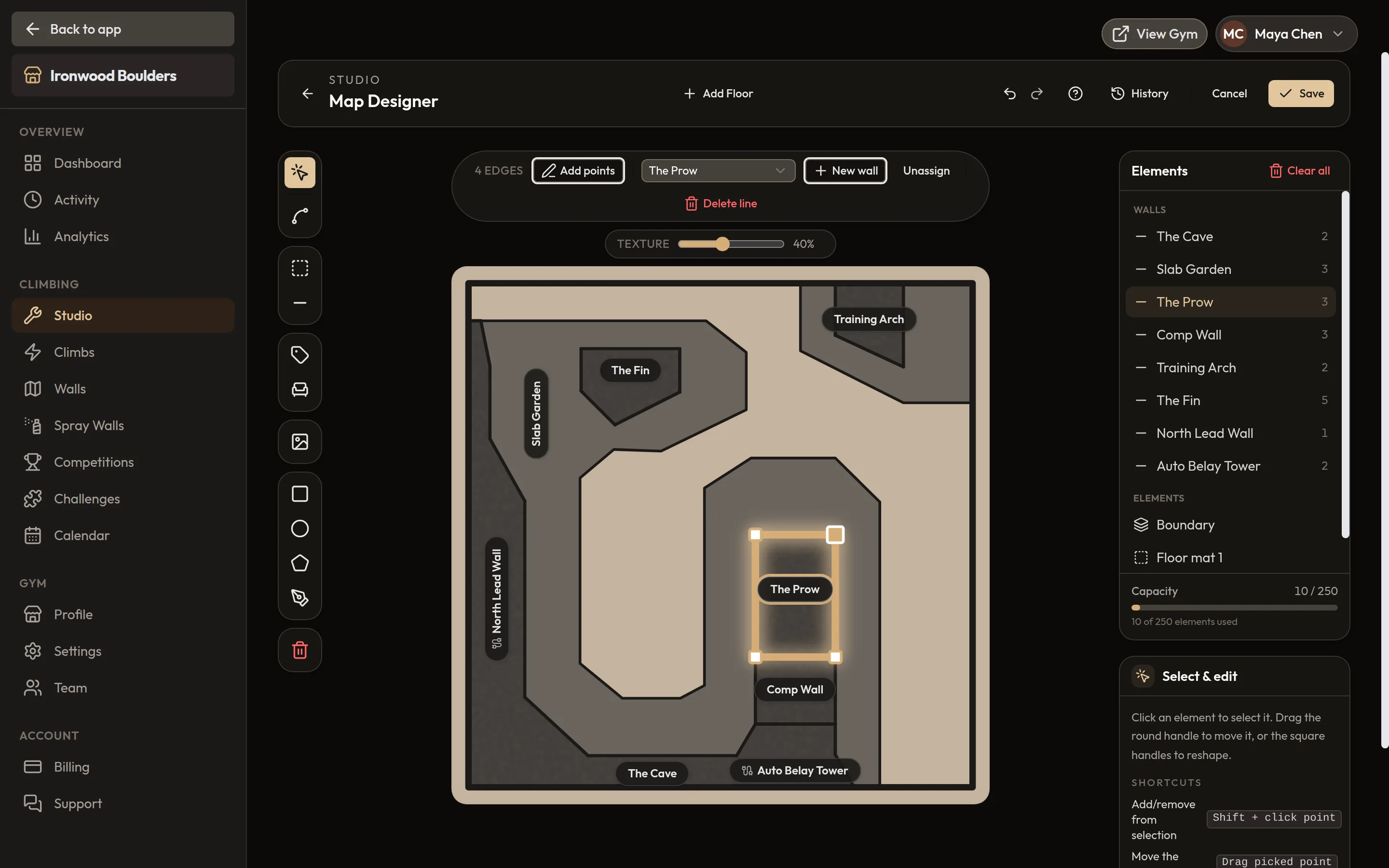Click the Save button
Image resolution: width=1389 pixels, height=868 pixels.
1301,94
